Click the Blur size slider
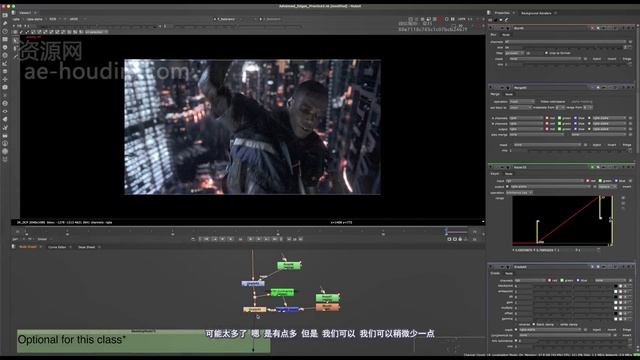 click(x=573, y=47)
